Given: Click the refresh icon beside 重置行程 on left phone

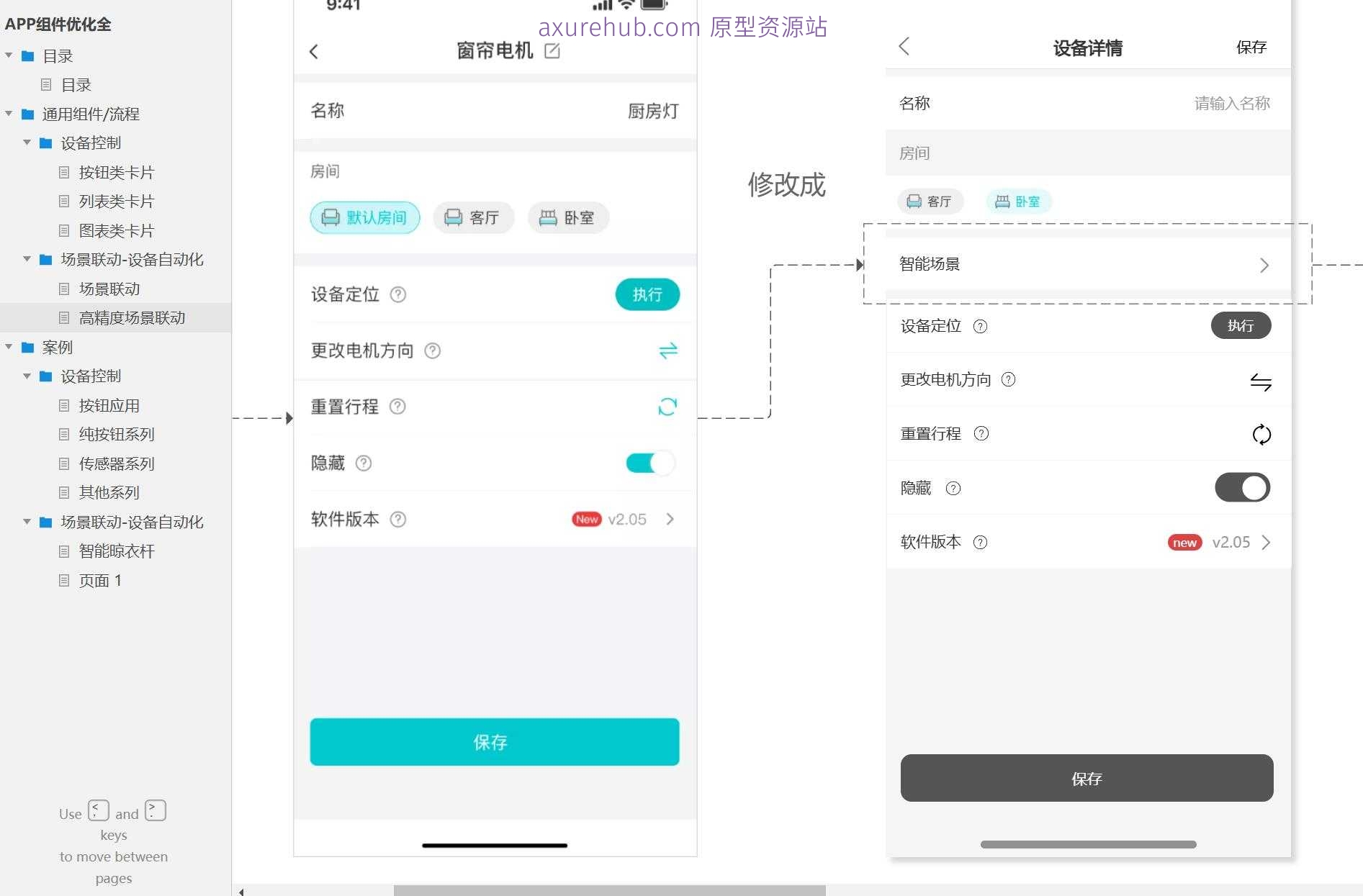Looking at the screenshot, I should [x=667, y=407].
